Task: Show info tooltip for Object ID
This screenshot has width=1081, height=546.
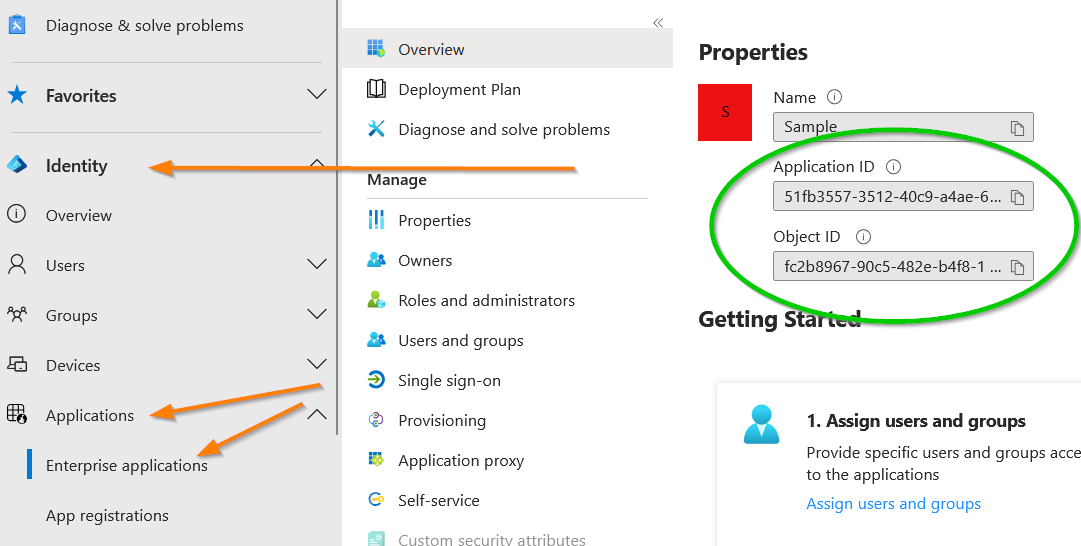Action: 863,236
